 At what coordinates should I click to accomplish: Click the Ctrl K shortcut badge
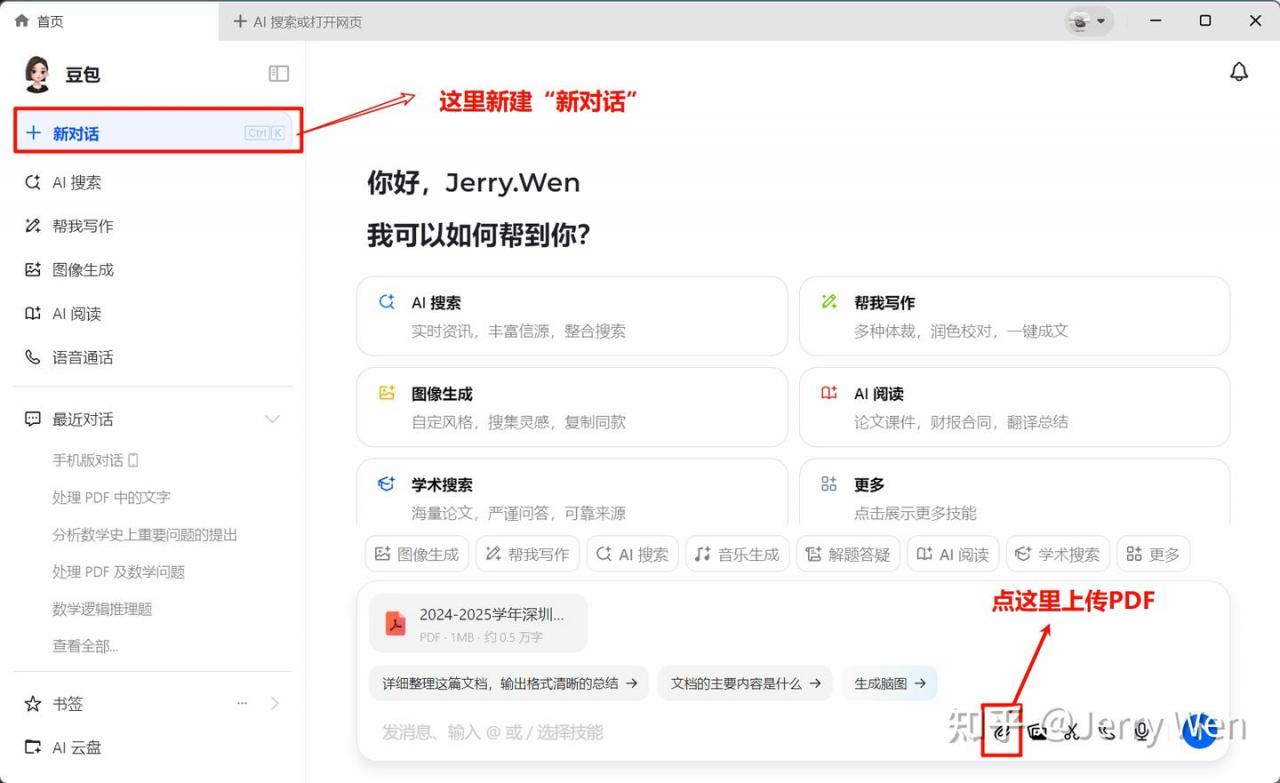[x=265, y=133]
